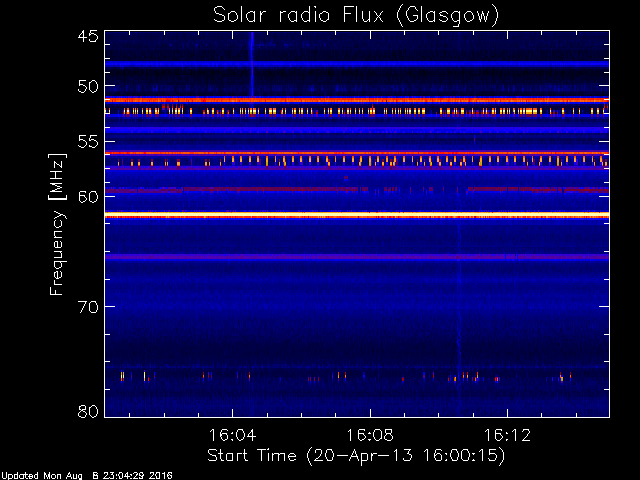Screen dimensions: 640x480
Task: Click the "Start Time (20-Apr-13 16:00:15)" label
Action: (356, 456)
